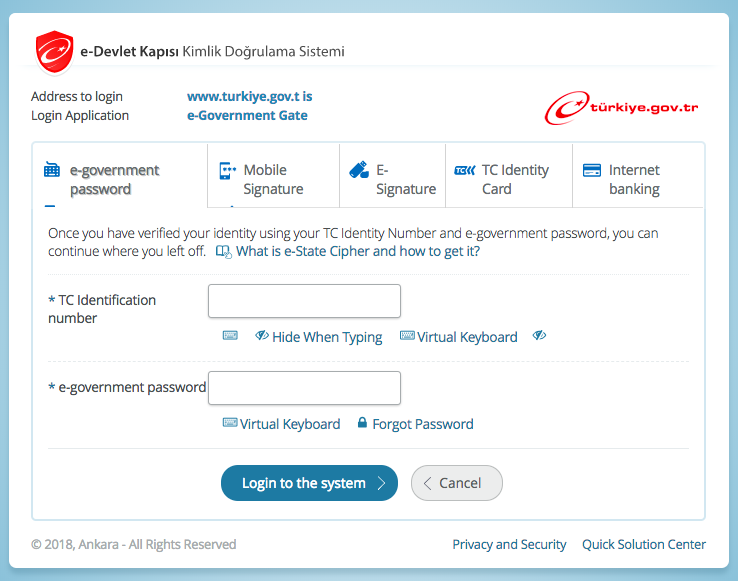Click the standalone keyboard icon under TC field
The width and height of the screenshot is (738, 581).
coord(230,336)
